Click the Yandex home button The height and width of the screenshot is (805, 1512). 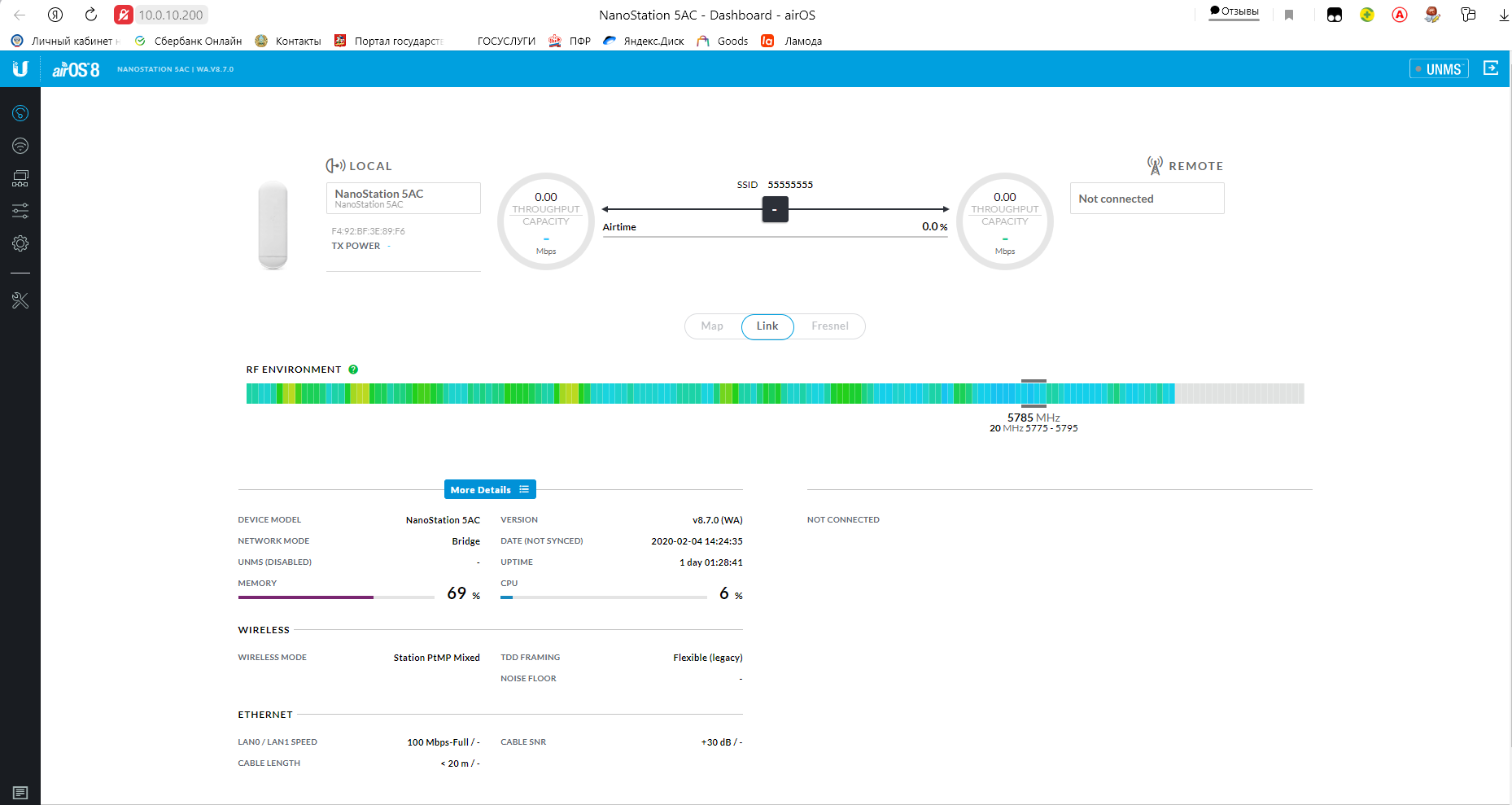click(x=55, y=15)
